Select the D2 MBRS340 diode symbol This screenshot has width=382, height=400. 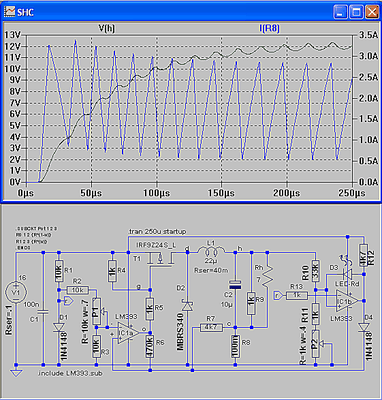[188, 306]
